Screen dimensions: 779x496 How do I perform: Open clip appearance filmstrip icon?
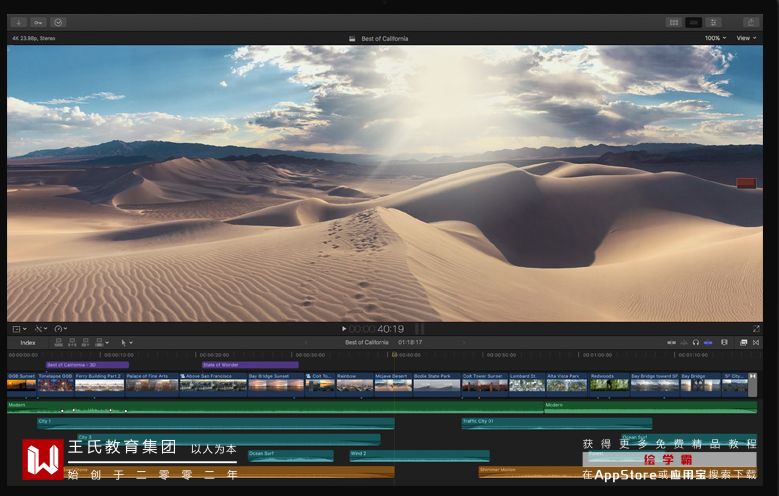(724, 342)
